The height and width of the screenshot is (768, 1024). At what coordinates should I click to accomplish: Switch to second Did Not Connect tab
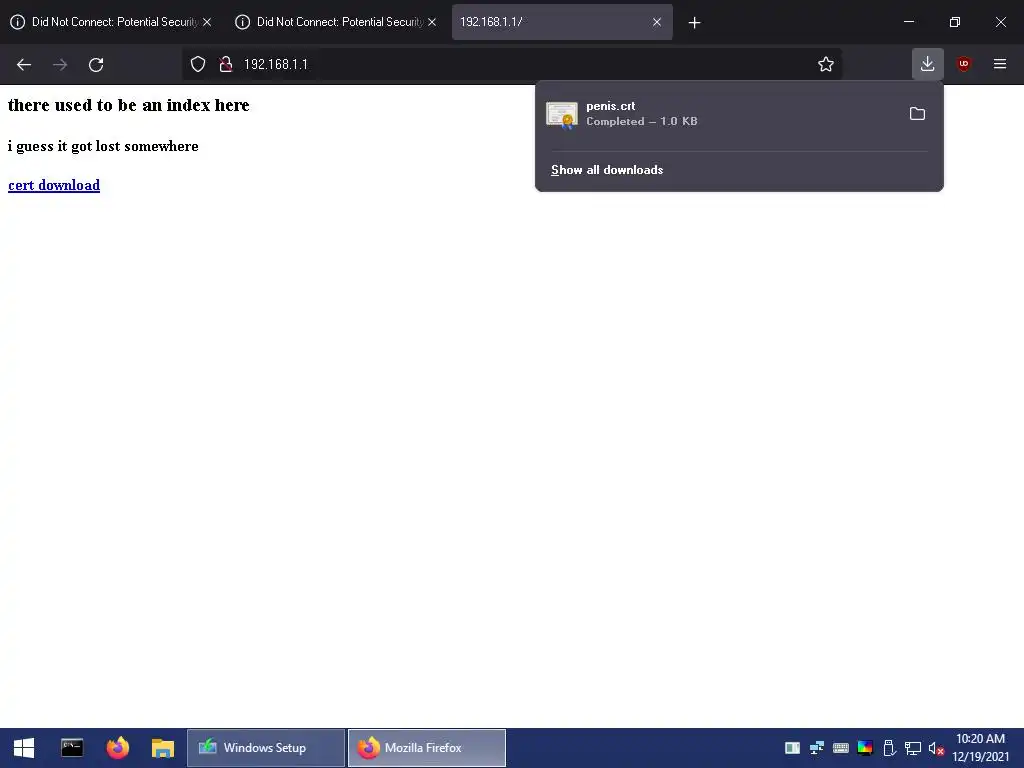tap(336, 22)
